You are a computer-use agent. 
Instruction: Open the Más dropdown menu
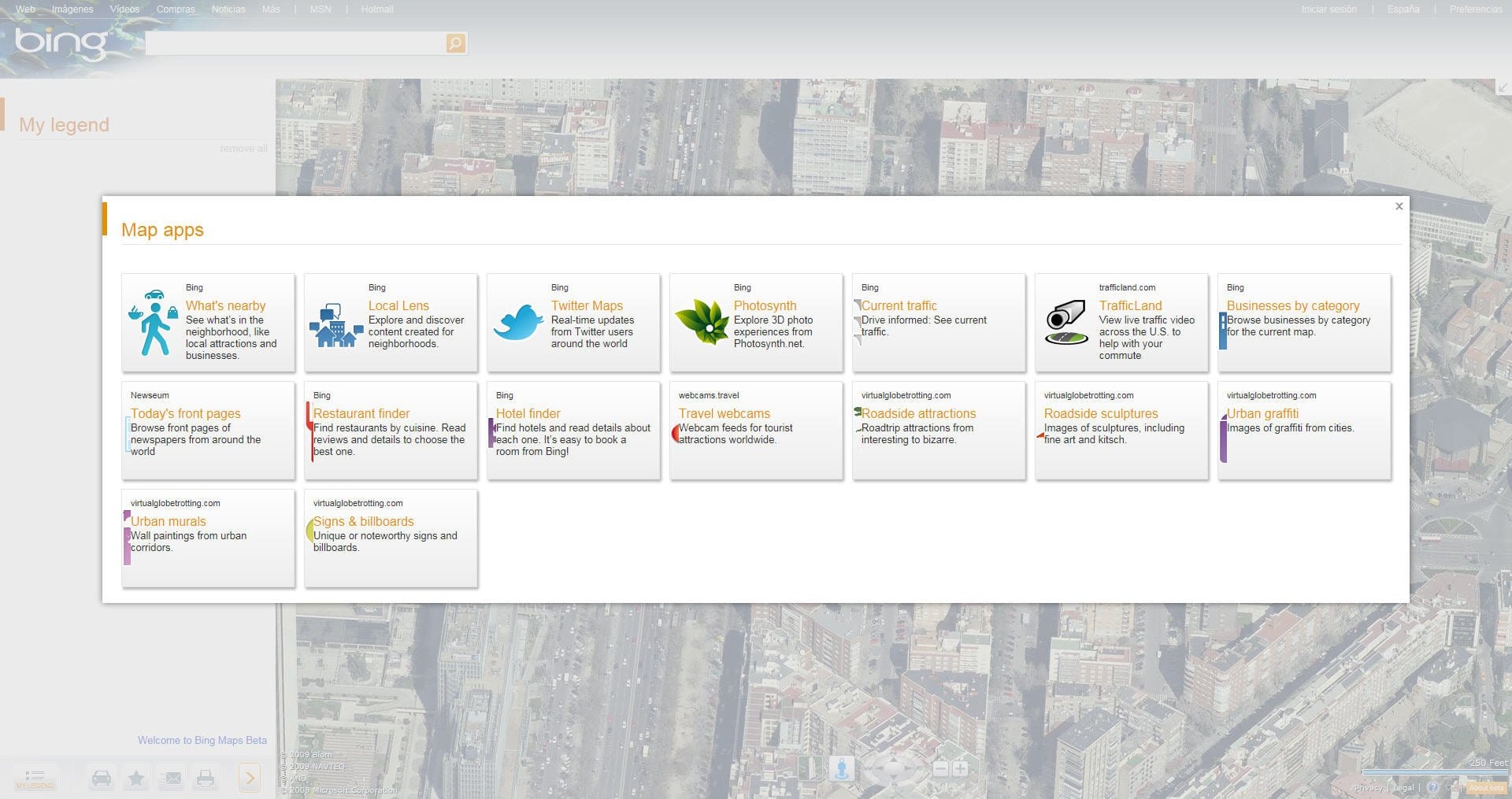271,9
